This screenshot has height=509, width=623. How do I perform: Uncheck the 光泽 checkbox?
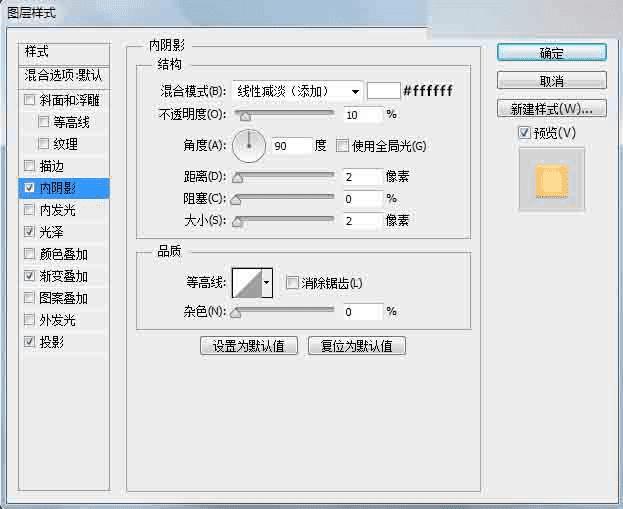click(x=29, y=231)
